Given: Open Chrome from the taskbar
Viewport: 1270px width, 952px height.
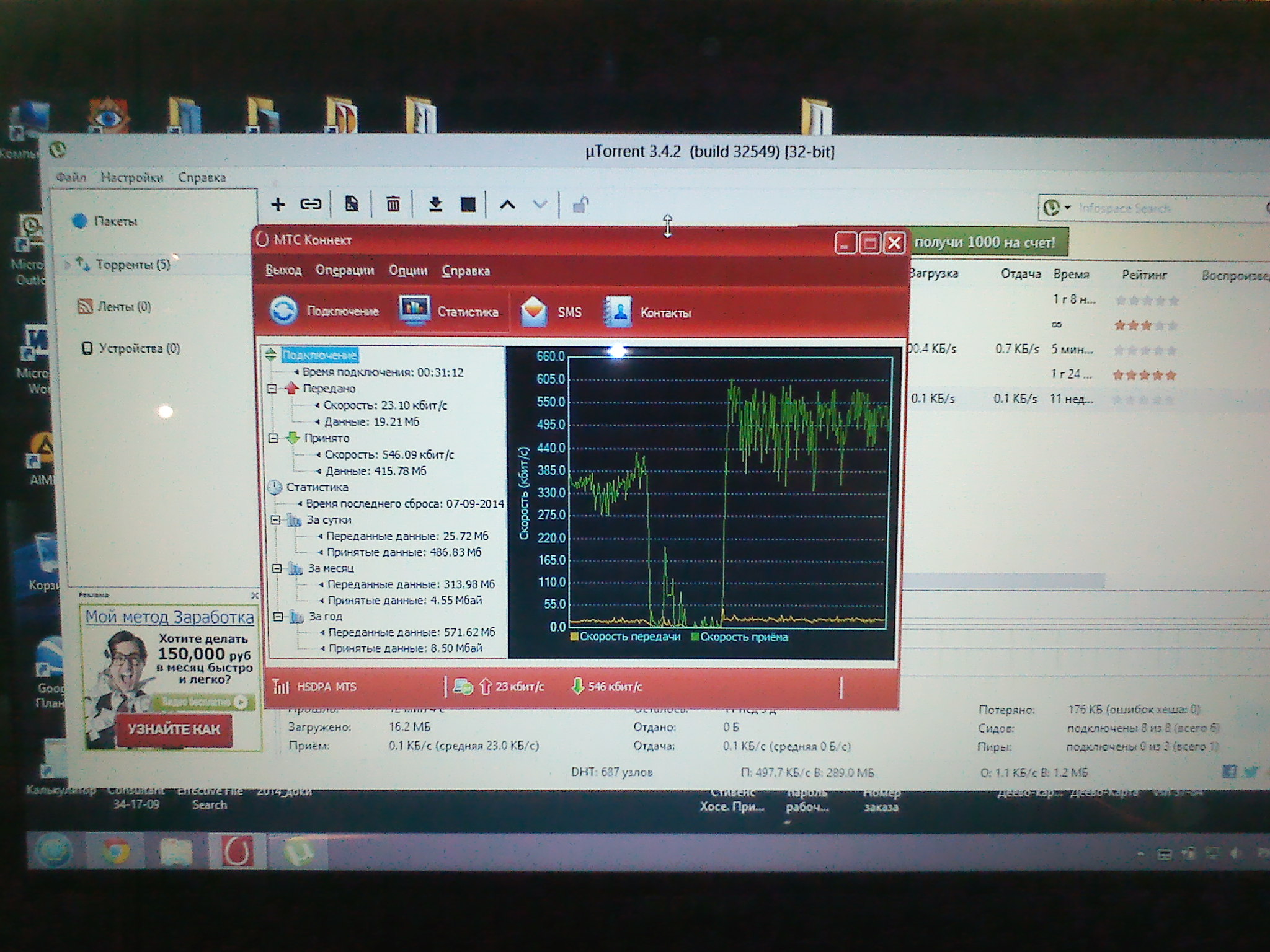Looking at the screenshot, I should [x=116, y=851].
